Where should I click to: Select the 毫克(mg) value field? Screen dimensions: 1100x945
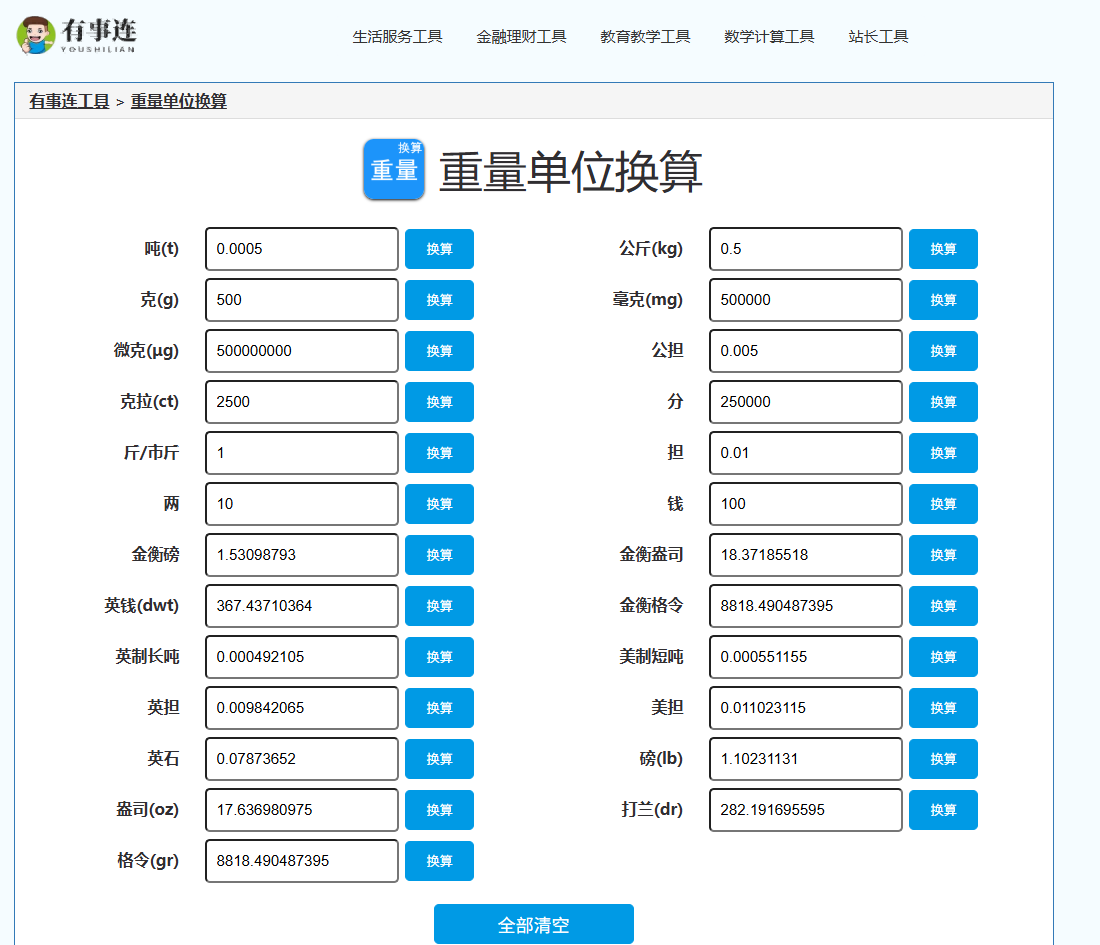pos(806,300)
